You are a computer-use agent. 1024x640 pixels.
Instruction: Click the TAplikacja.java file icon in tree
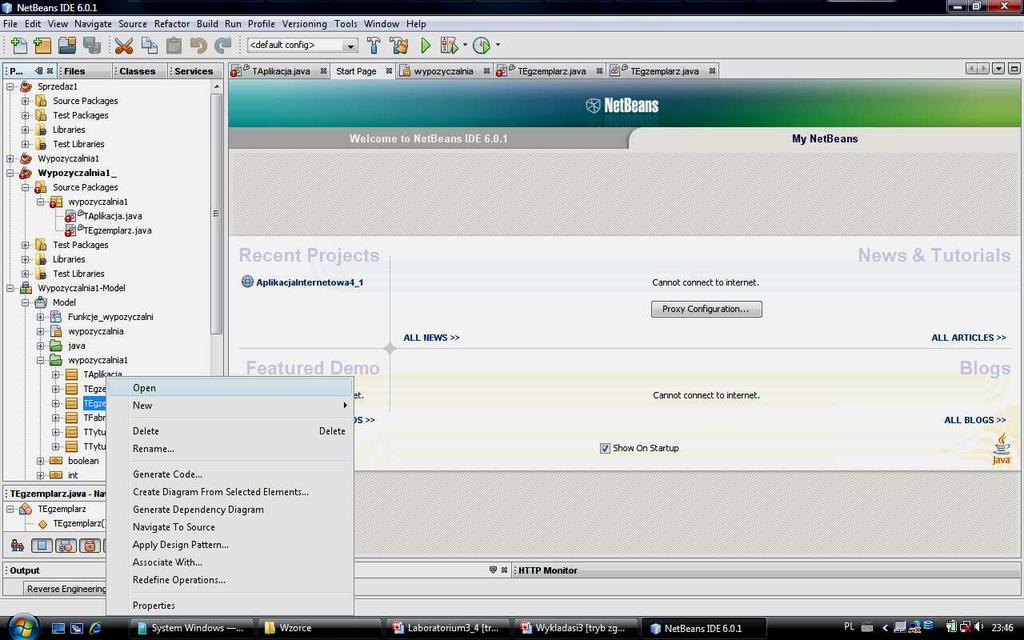71,216
